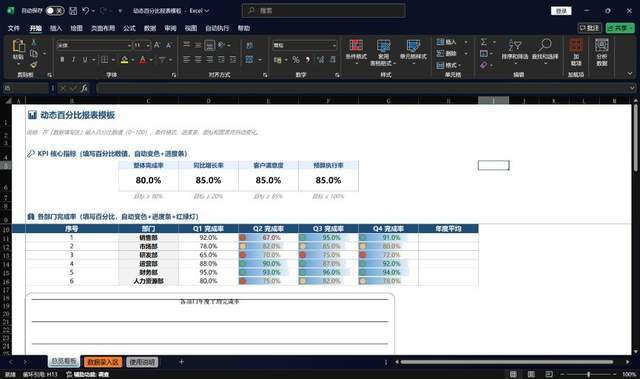
Task: Click the AutoSum sigma icon
Action: point(484,42)
